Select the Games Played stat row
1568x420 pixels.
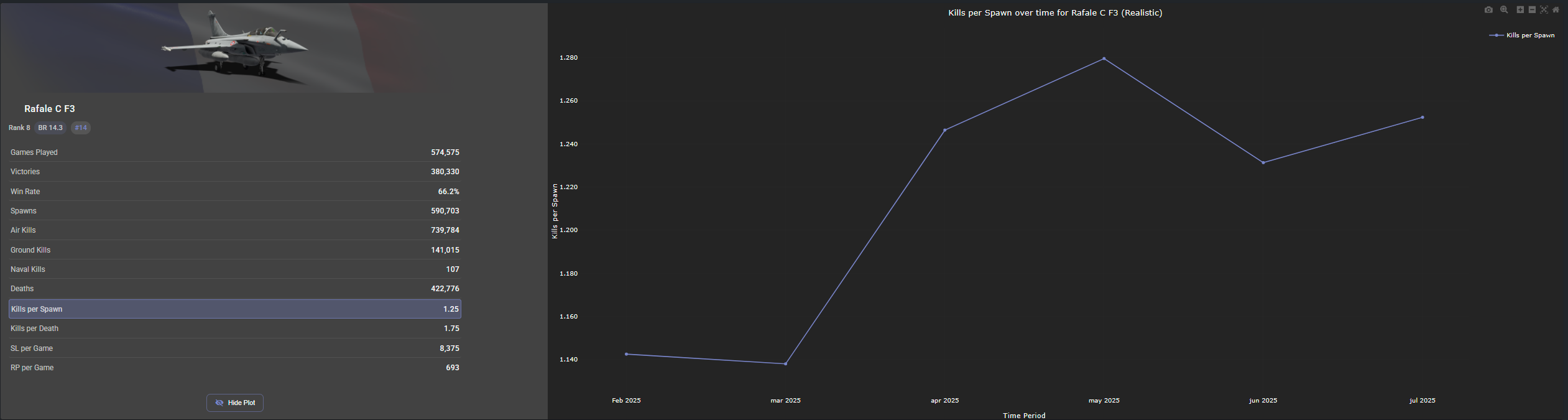235,152
